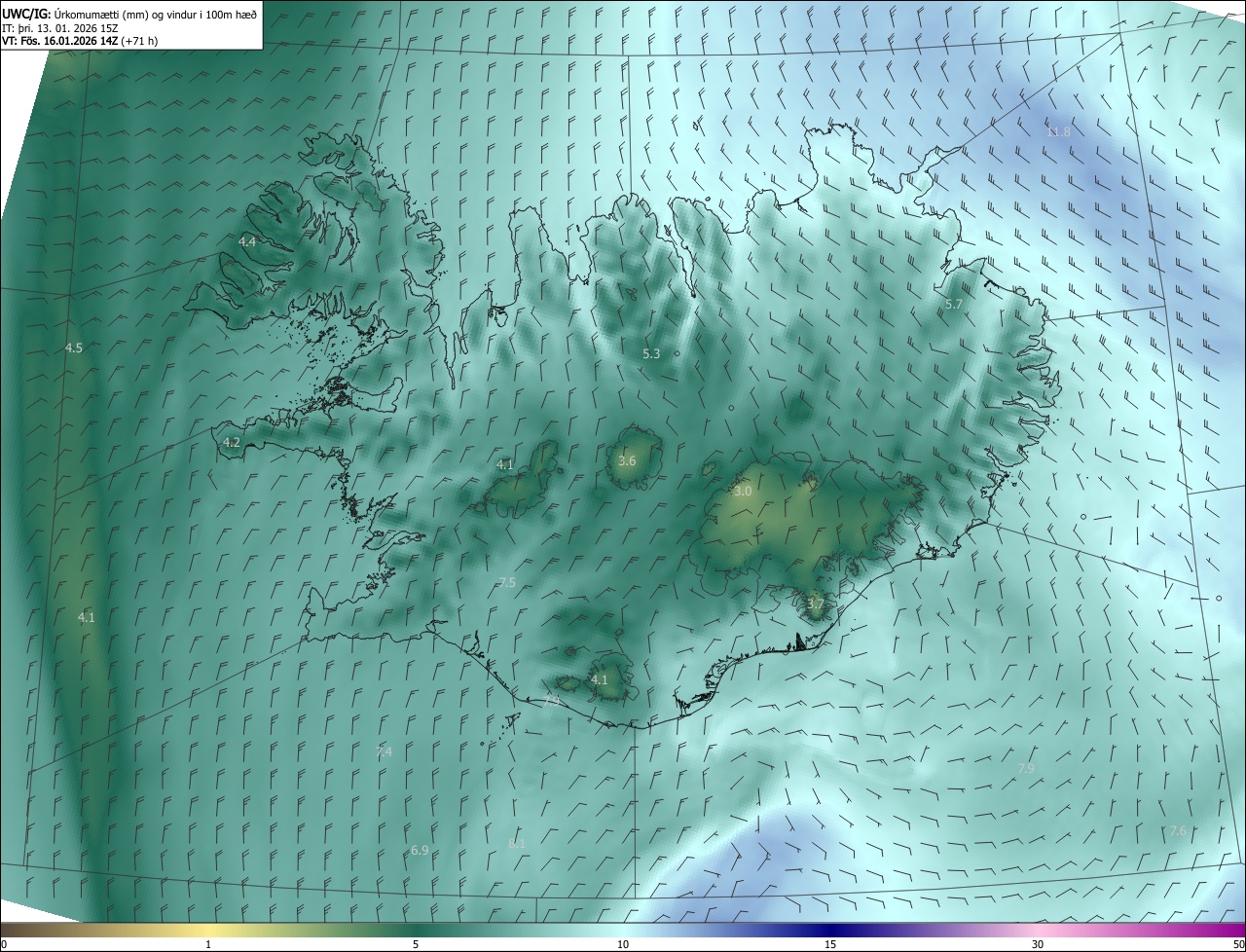1246x952 pixels.
Task: Click the 4.2 value label
Action: [x=232, y=442]
